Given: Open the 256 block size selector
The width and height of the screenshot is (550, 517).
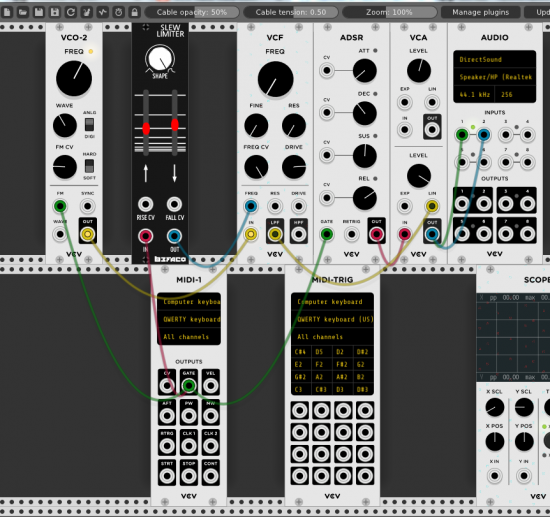Looking at the screenshot, I should click(515, 94).
